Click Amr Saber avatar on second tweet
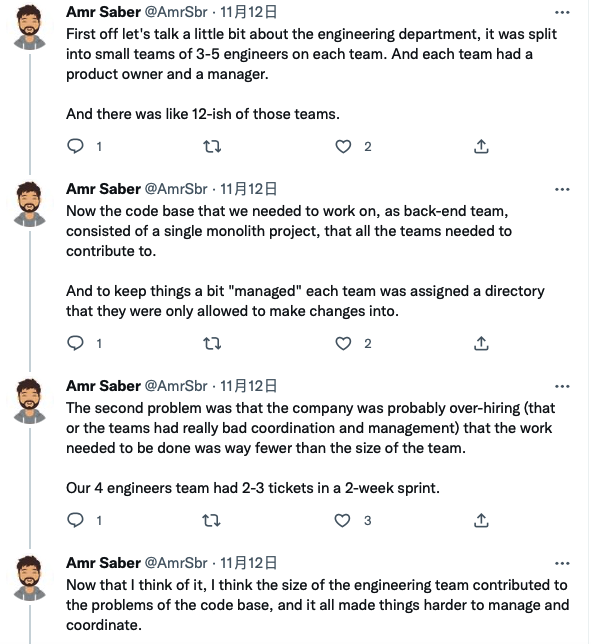The height and width of the screenshot is (644, 591). (x=30, y=204)
